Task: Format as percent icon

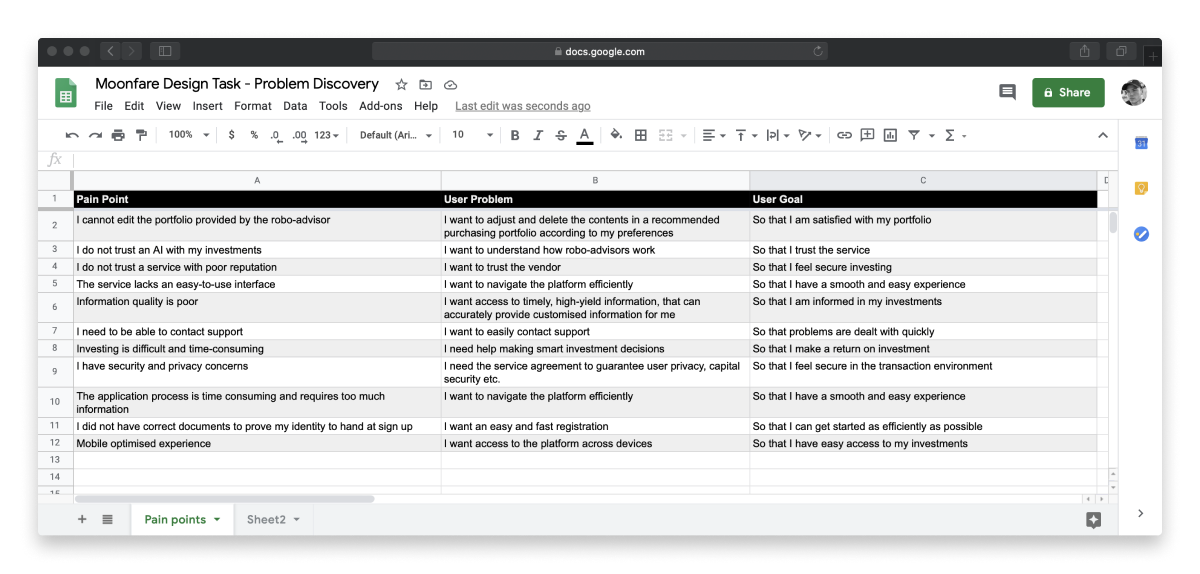Action: (254, 135)
